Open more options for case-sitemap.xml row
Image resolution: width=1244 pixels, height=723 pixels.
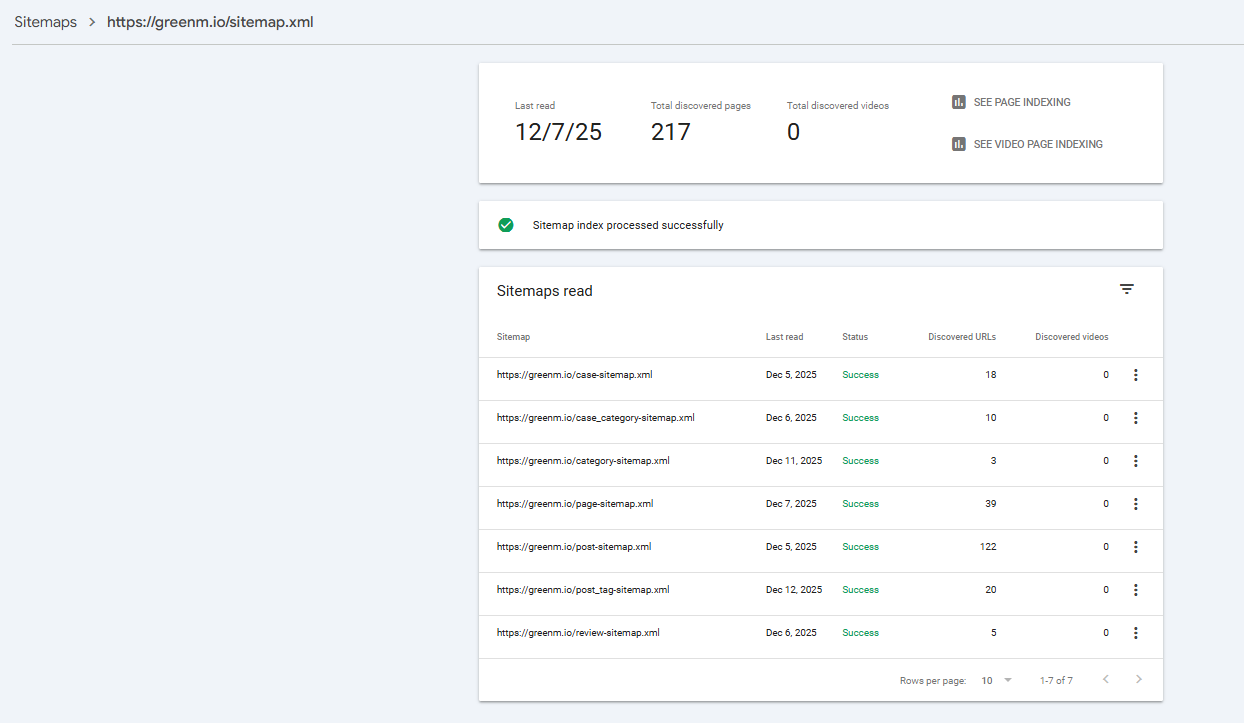click(1135, 375)
